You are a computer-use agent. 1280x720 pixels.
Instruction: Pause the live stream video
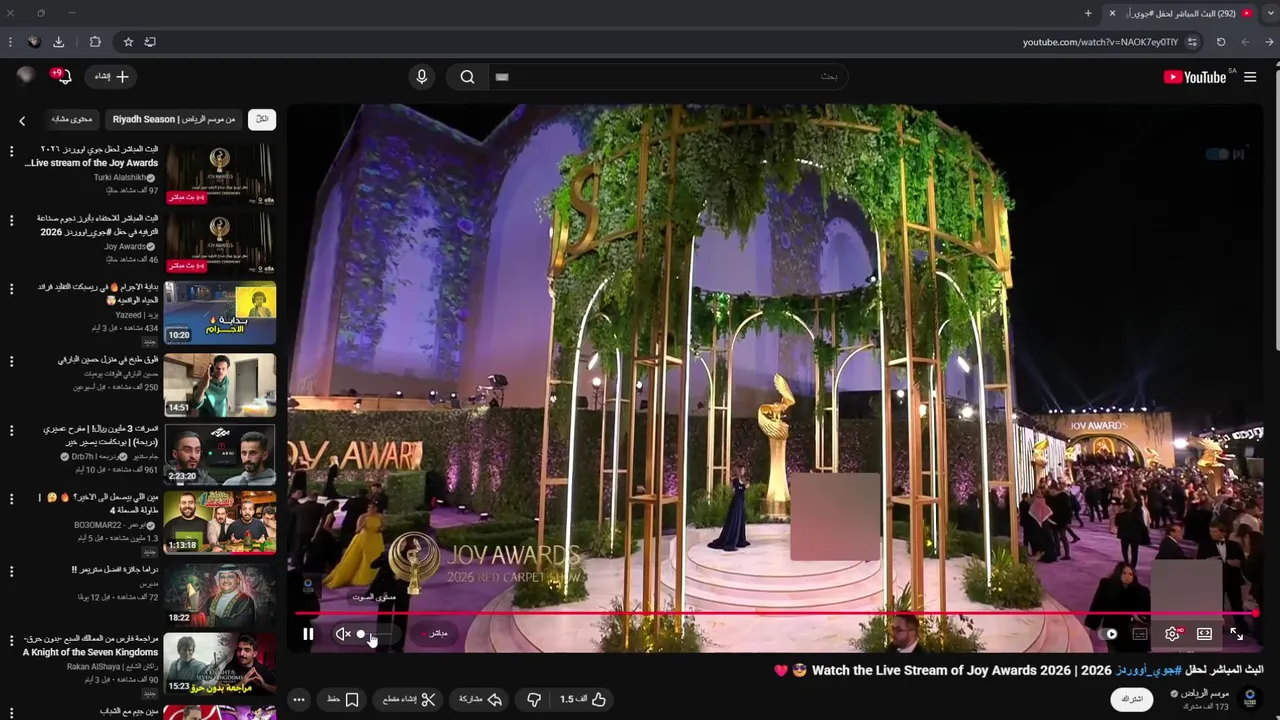pyautogui.click(x=308, y=634)
